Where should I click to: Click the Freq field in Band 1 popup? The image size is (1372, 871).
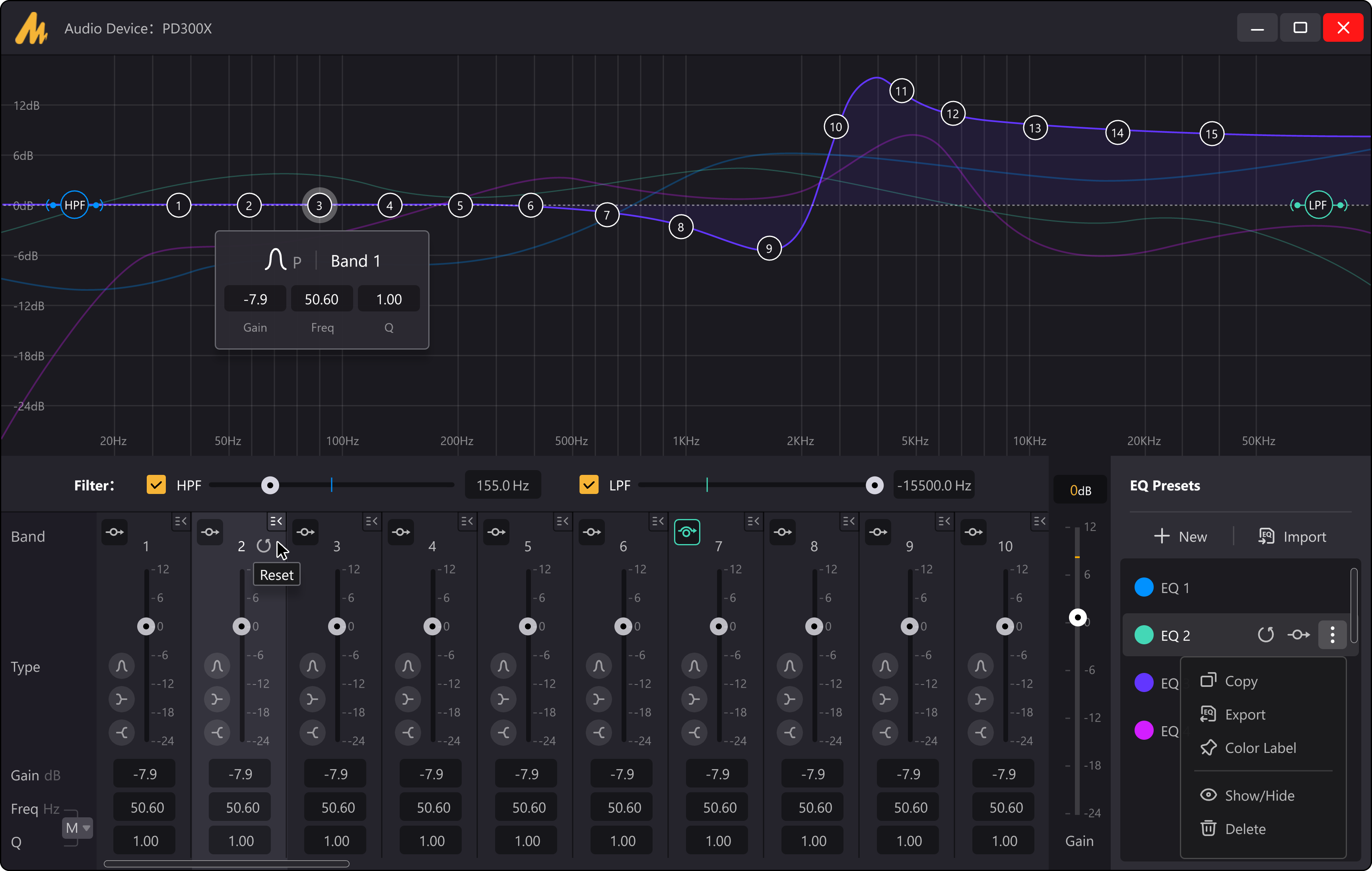tap(322, 299)
